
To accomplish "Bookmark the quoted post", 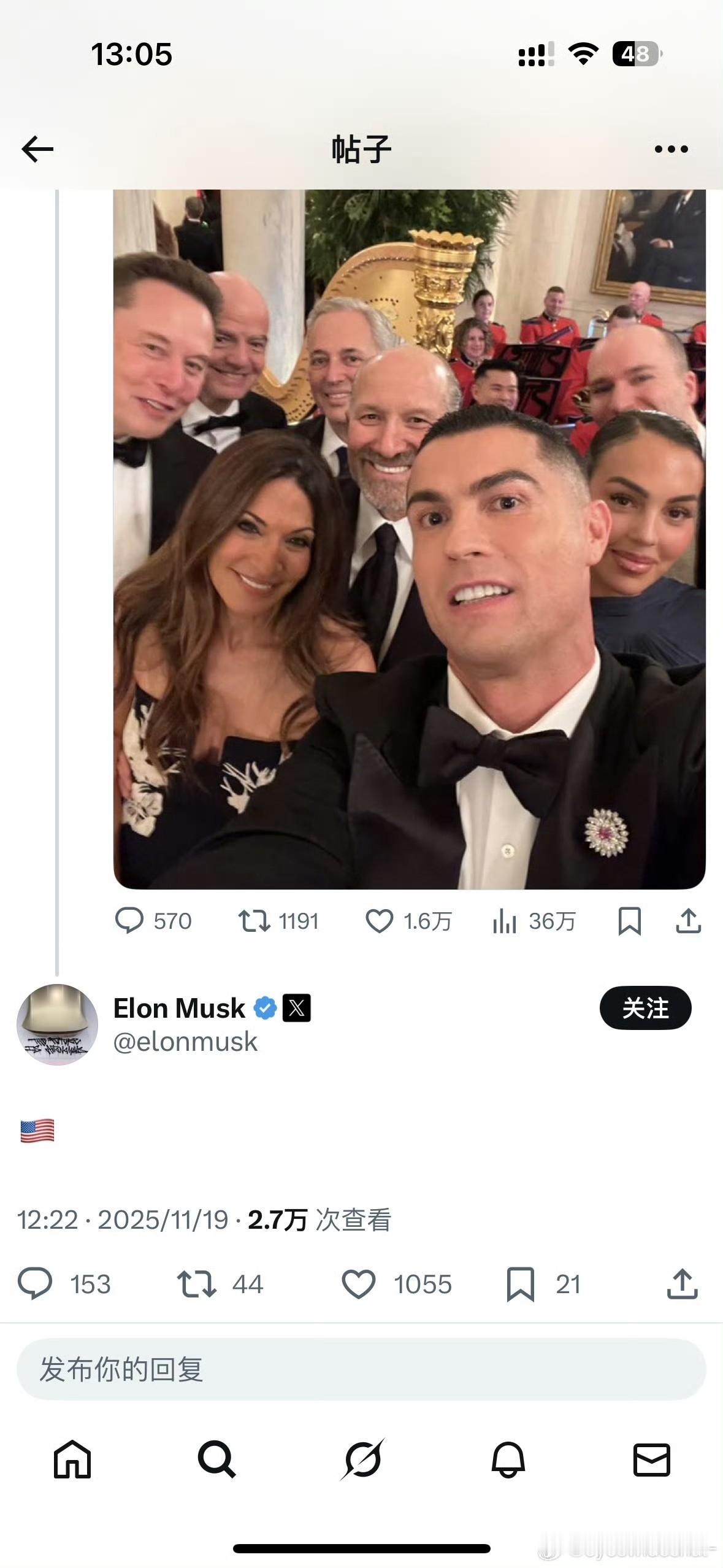I will [x=630, y=921].
